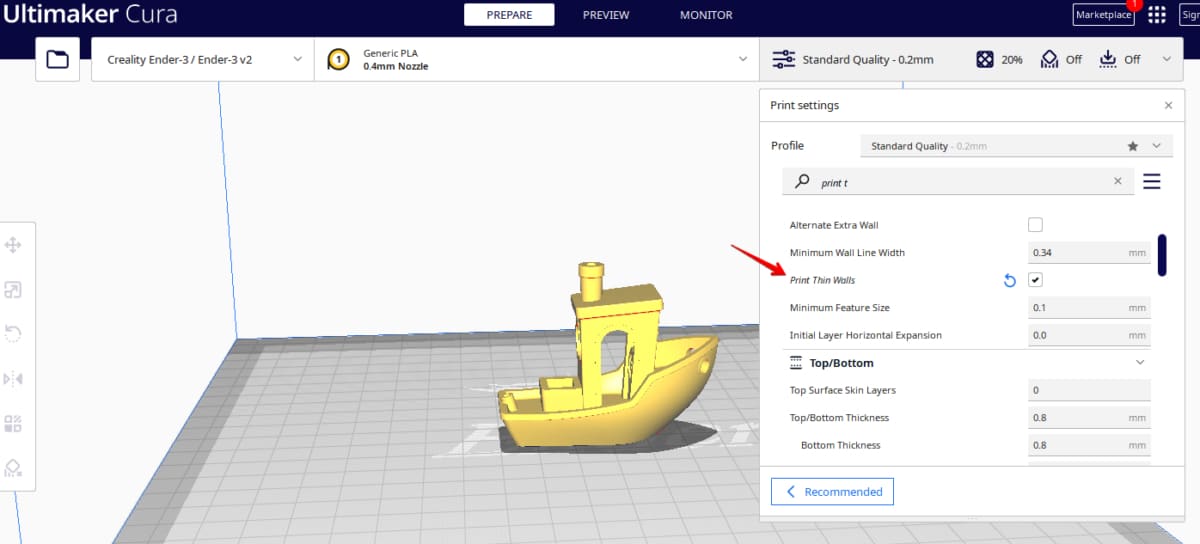Expand the print settings summary chevron
The height and width of the screenshot is (544, 1200).
(x=1166, y=60)
